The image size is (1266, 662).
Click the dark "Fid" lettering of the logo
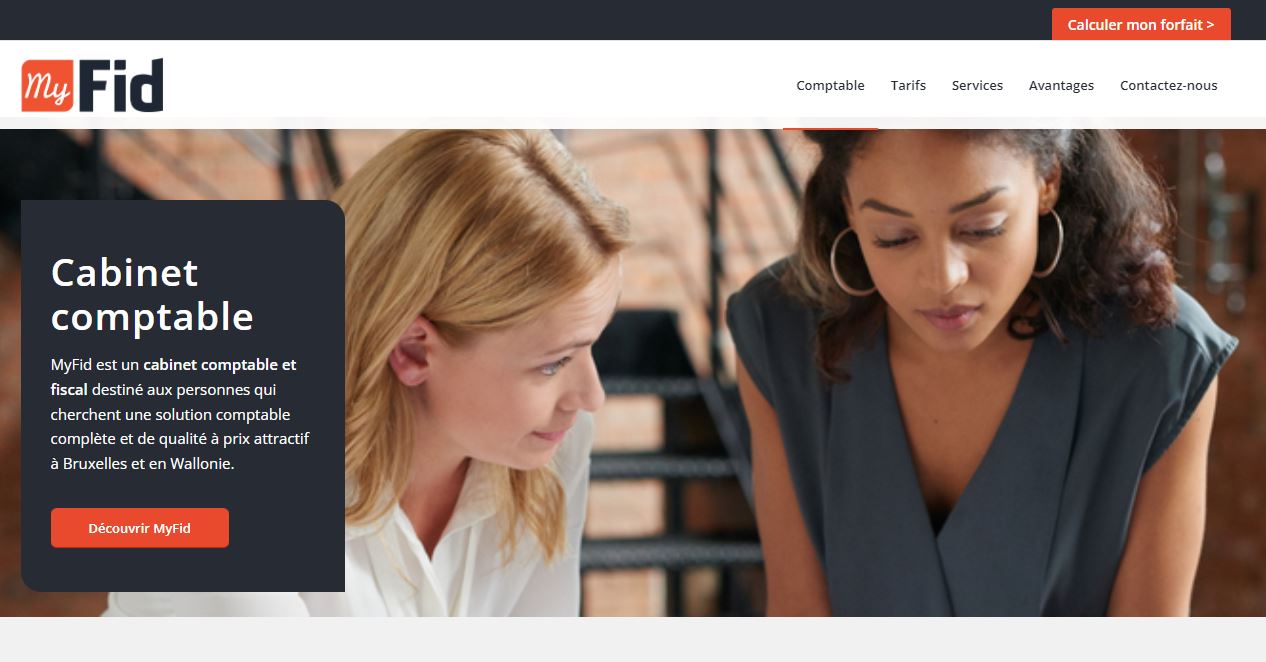(121, 85)
